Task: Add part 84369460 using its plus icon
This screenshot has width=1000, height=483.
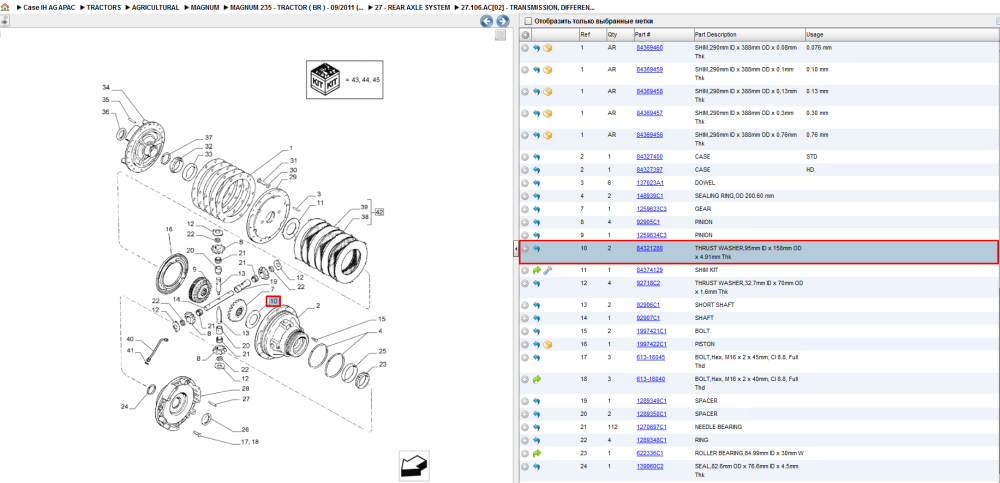Action: click(x=525, y=48)
